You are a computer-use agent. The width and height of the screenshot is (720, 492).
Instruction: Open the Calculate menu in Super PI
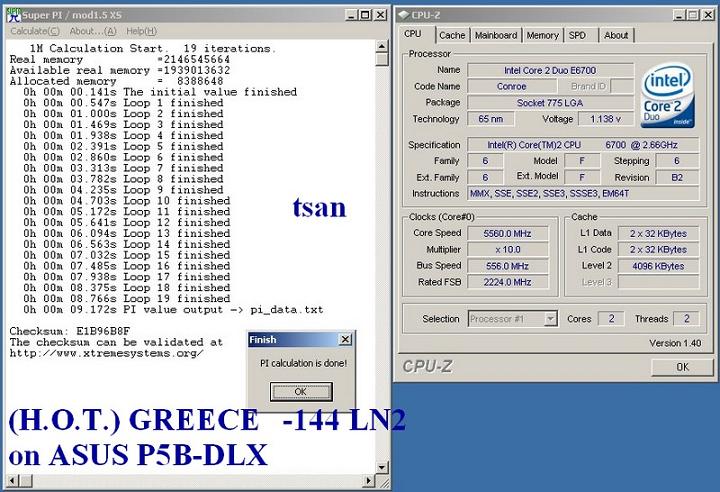(x=34, y=31)
